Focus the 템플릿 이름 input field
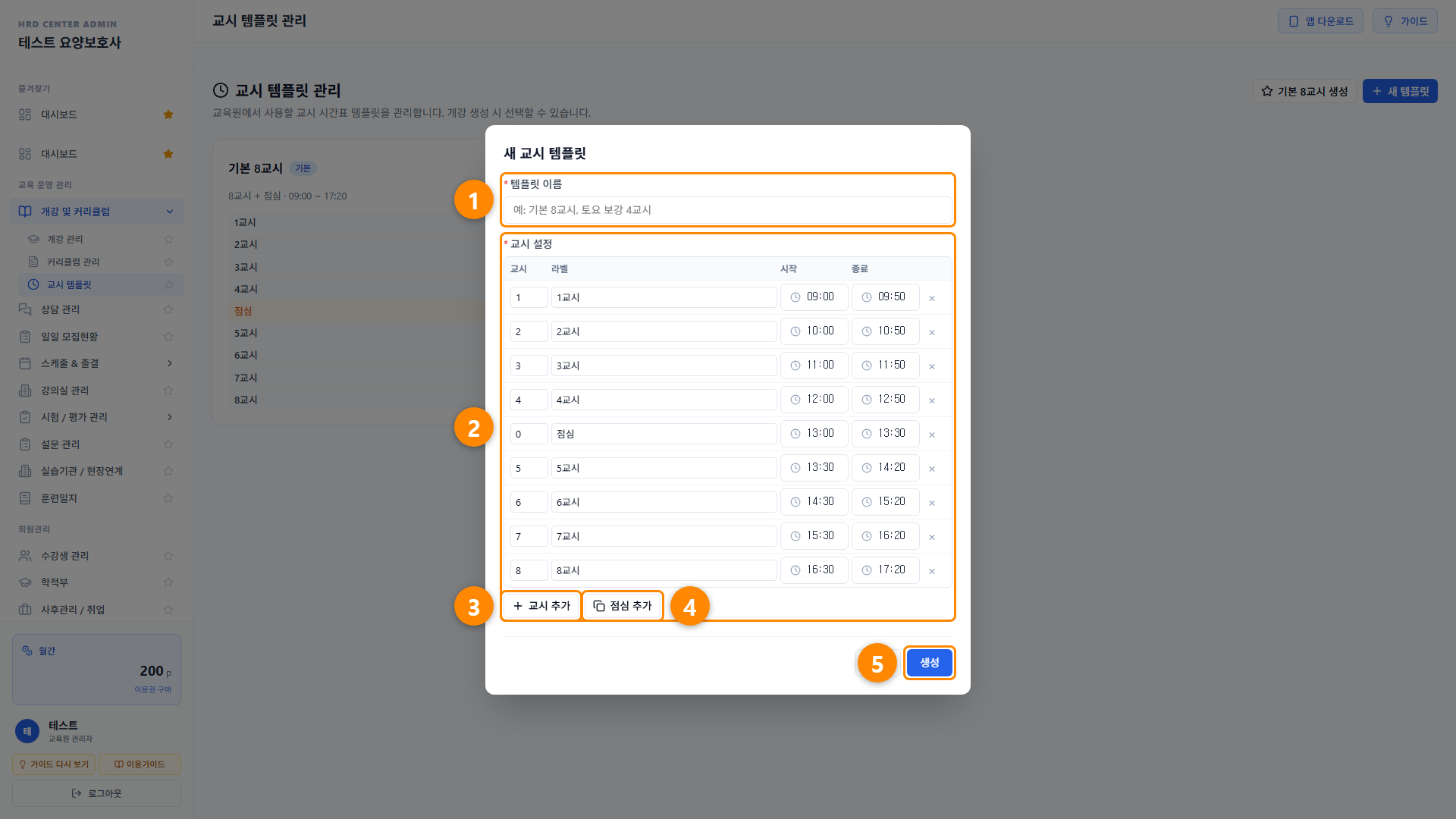Viewport: 1456px width, 819px height. (x=727, y=210)
